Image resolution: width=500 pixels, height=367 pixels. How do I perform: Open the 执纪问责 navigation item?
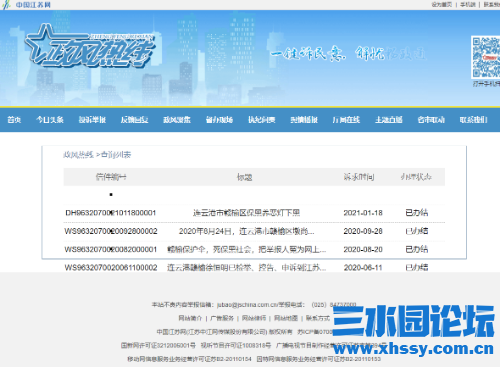click(262, 120)
